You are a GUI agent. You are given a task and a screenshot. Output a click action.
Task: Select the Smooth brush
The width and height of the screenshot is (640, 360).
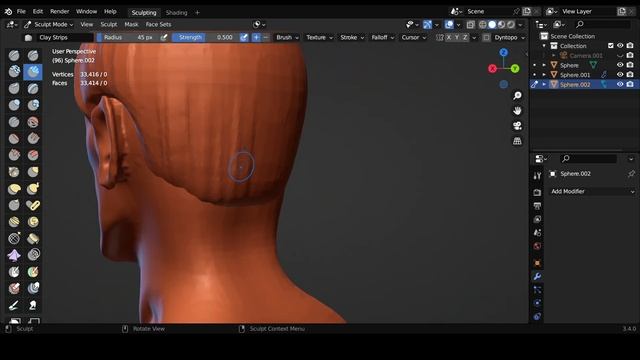coord(33,122)
